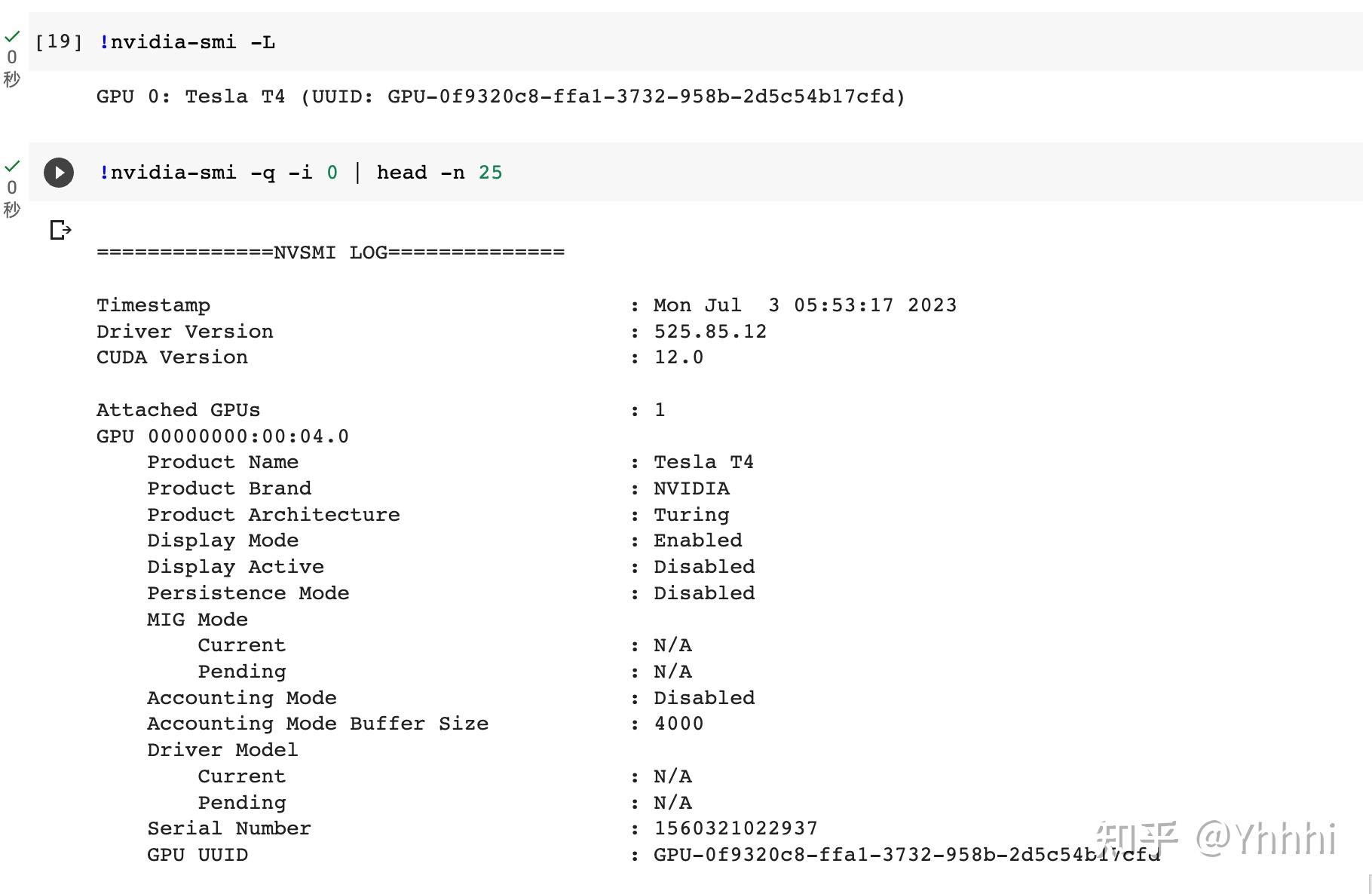
Task: Click the green checkmark beside cell 19
Action: 12,36
